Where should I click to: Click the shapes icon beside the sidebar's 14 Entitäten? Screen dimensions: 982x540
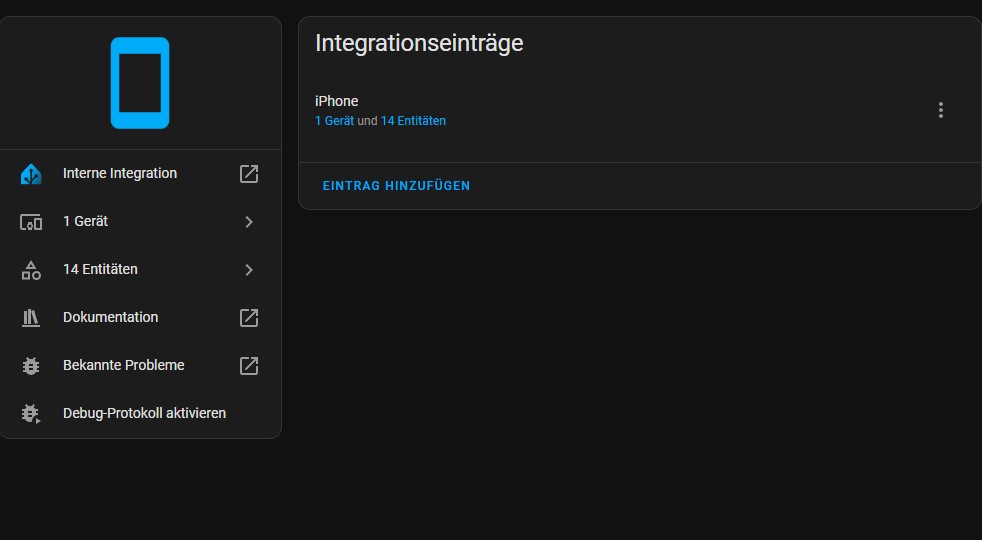(x=31, y=270)
